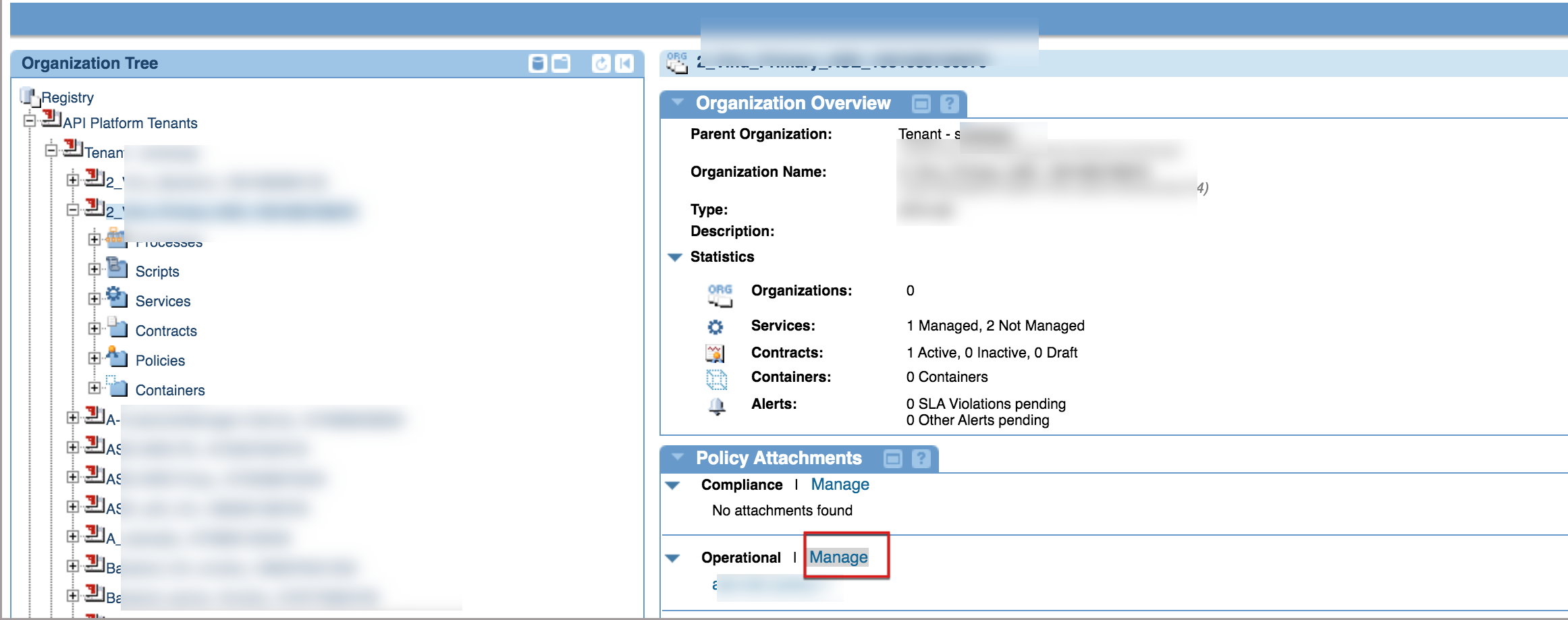This screenshot has width=1568, height=620.
Task: Open help for Policy Attachments
Action: coord(921,459)
